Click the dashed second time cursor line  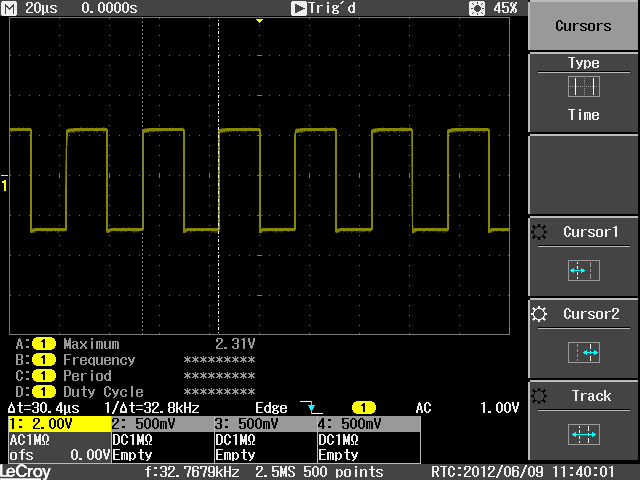click(x=218, y=176)
